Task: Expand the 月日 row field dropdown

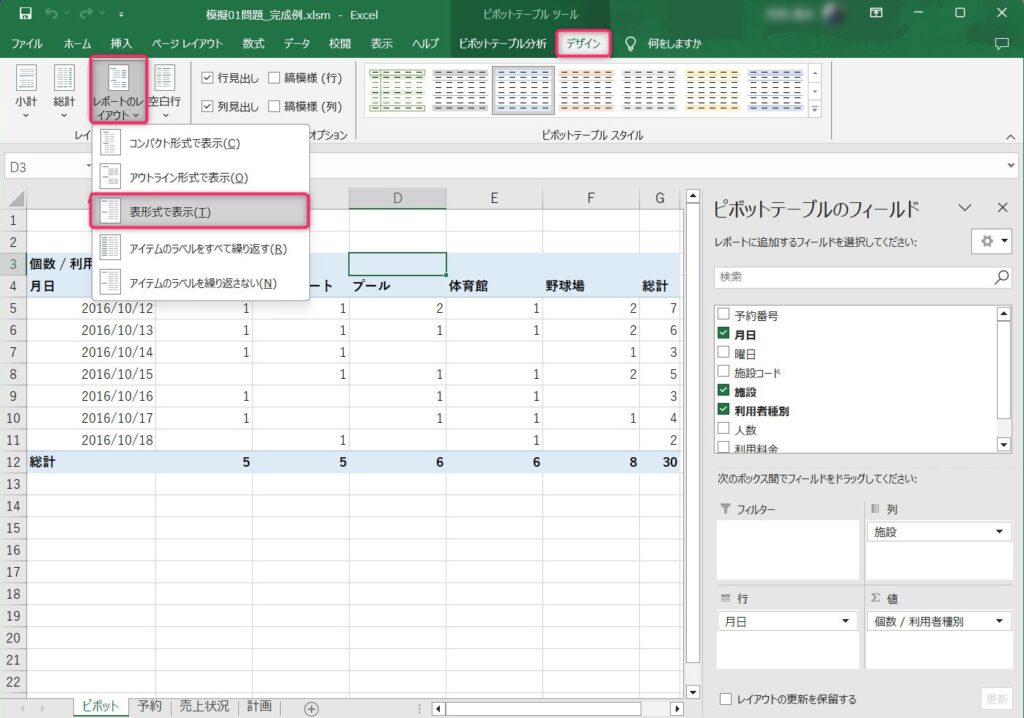Action: pyautogui.click(x=846, y=622)
